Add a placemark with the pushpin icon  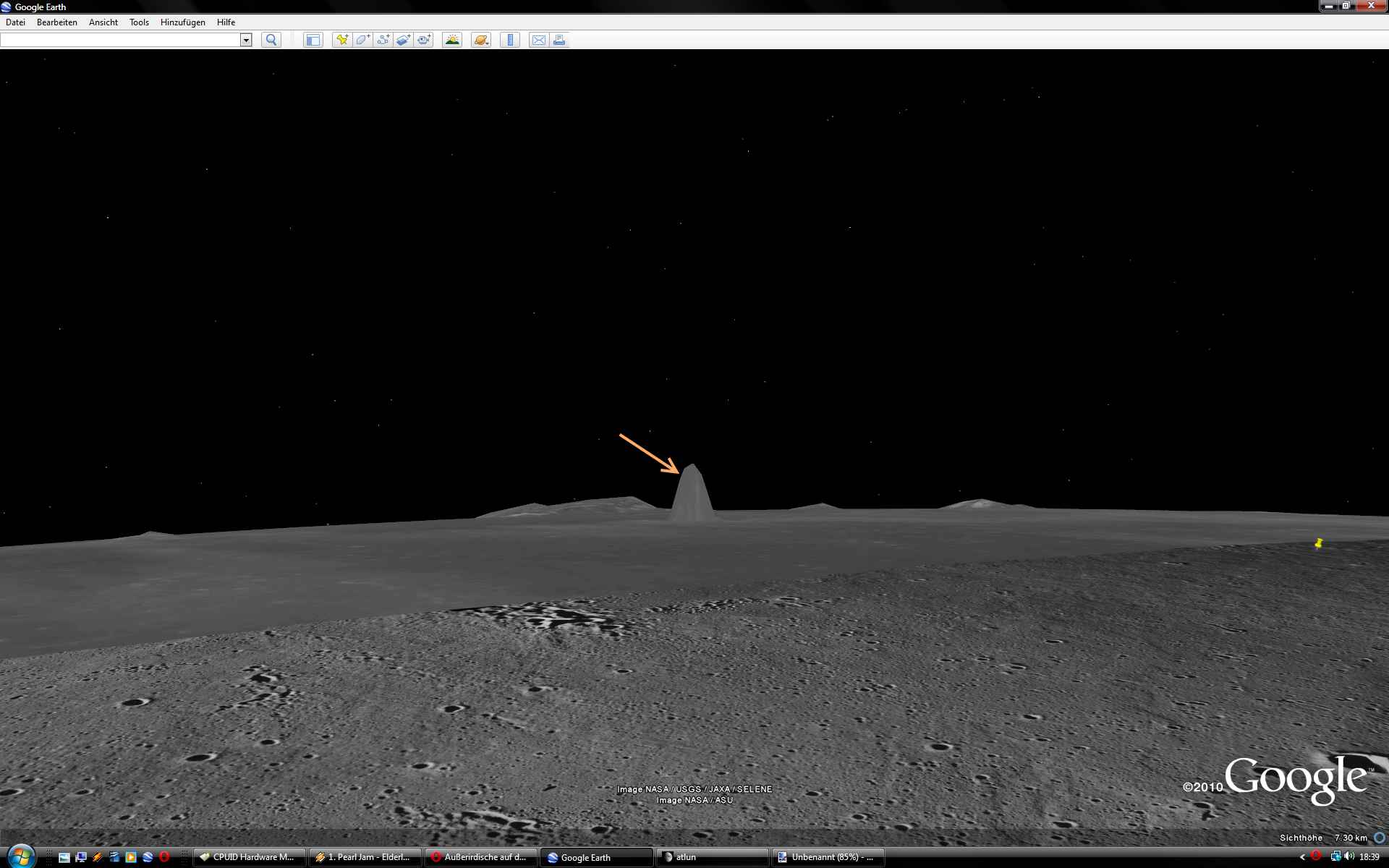tap(341, 41)
